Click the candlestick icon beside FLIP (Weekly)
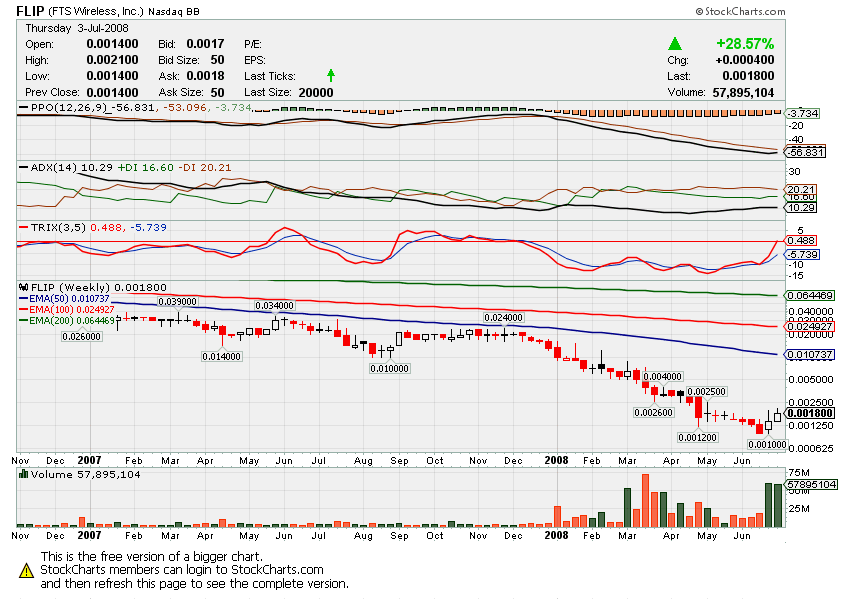This screenshot has height=600, width=850. pyautogui.click(x=23, y=287)
